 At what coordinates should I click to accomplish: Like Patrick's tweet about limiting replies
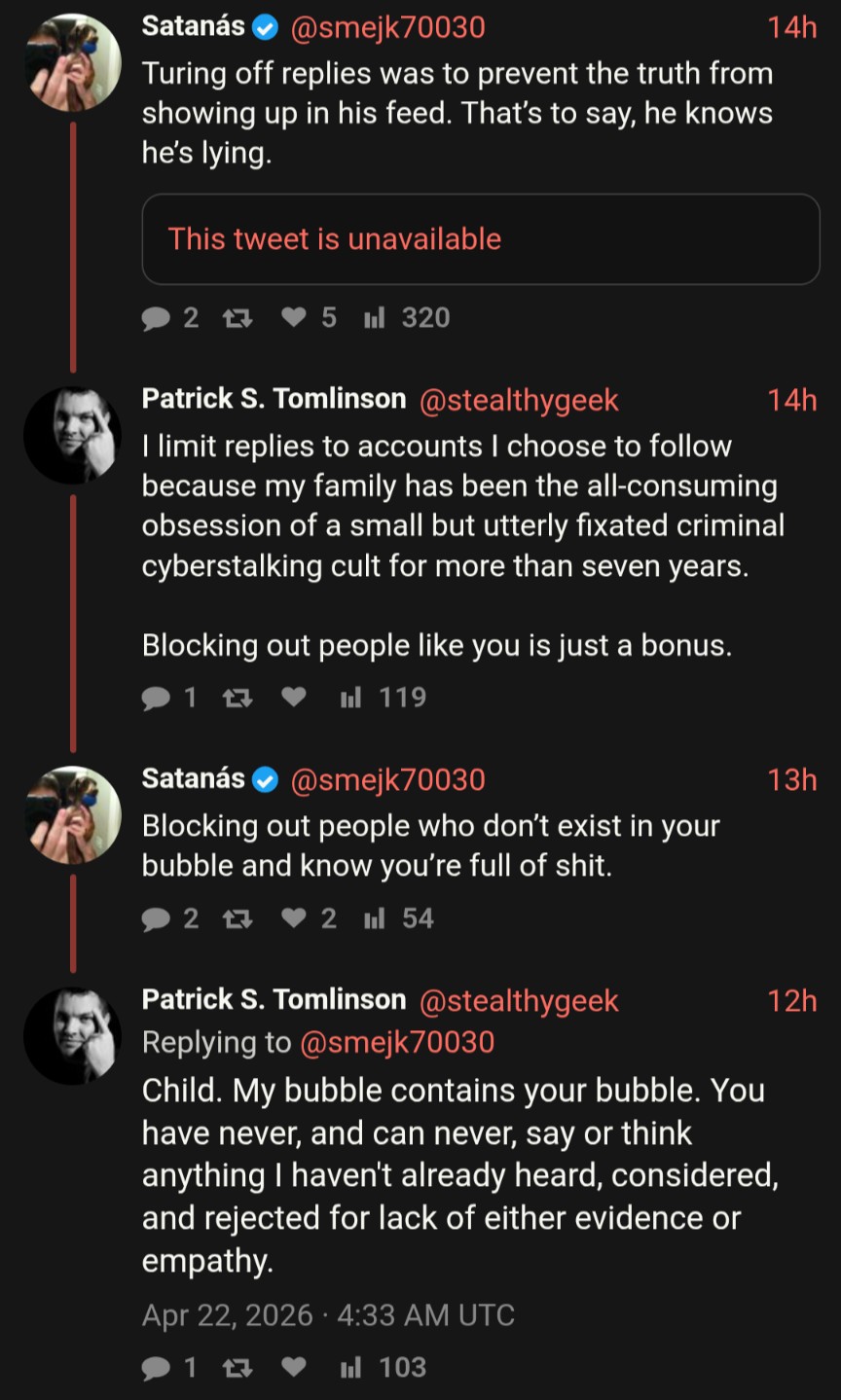(x=294, y=698)
